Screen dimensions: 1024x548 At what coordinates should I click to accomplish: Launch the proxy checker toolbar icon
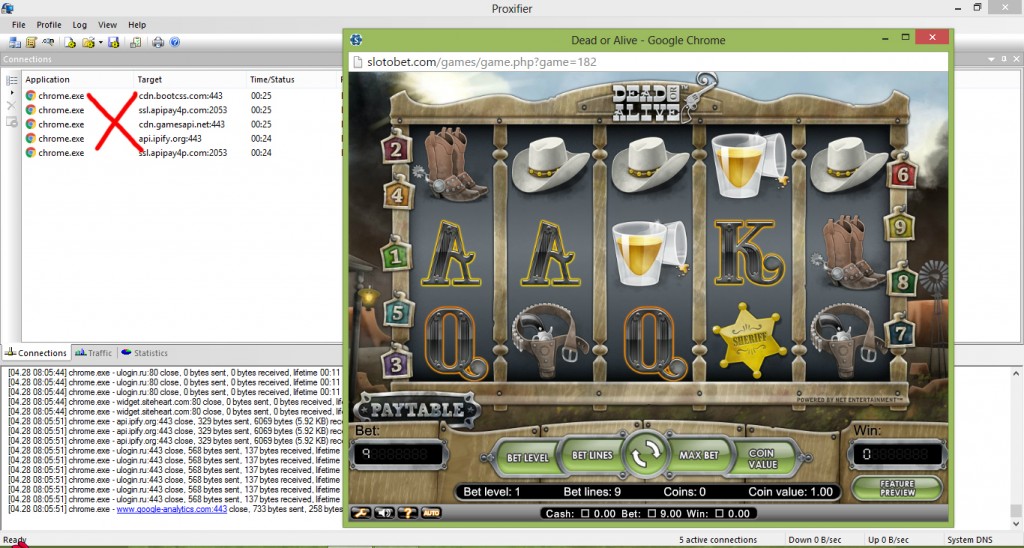[x=135, y=42]
